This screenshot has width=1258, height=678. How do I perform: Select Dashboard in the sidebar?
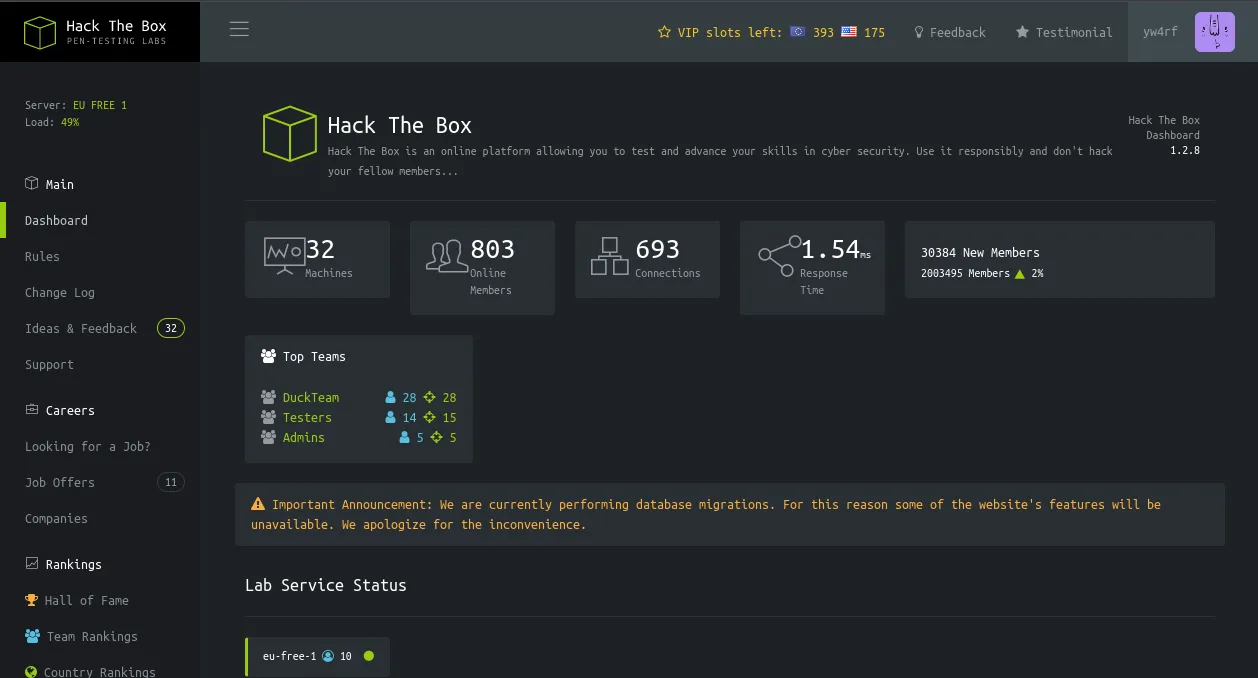[56, 220]
